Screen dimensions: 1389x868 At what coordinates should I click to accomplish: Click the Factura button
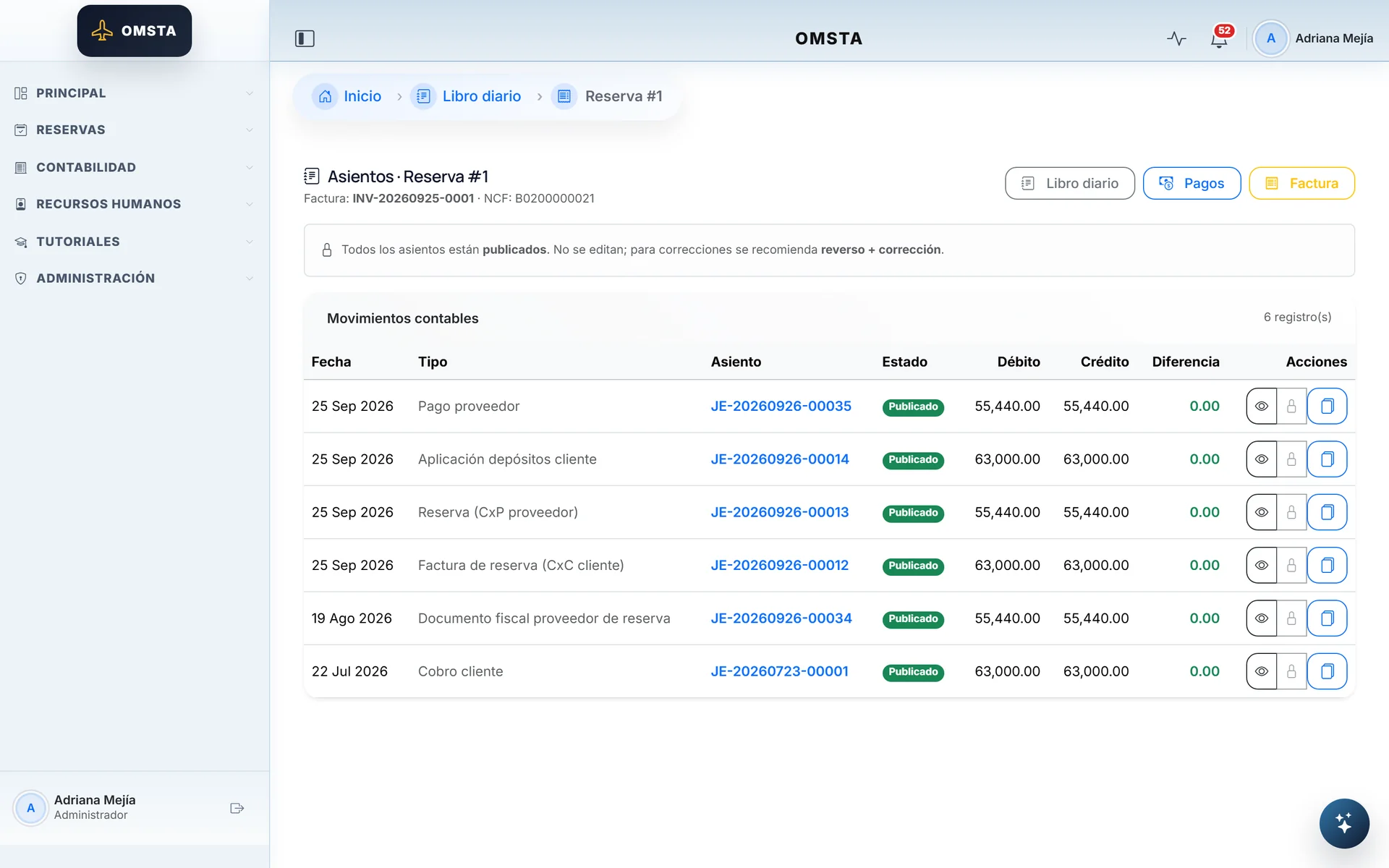pyautogui.click(x=1301, y=184)
